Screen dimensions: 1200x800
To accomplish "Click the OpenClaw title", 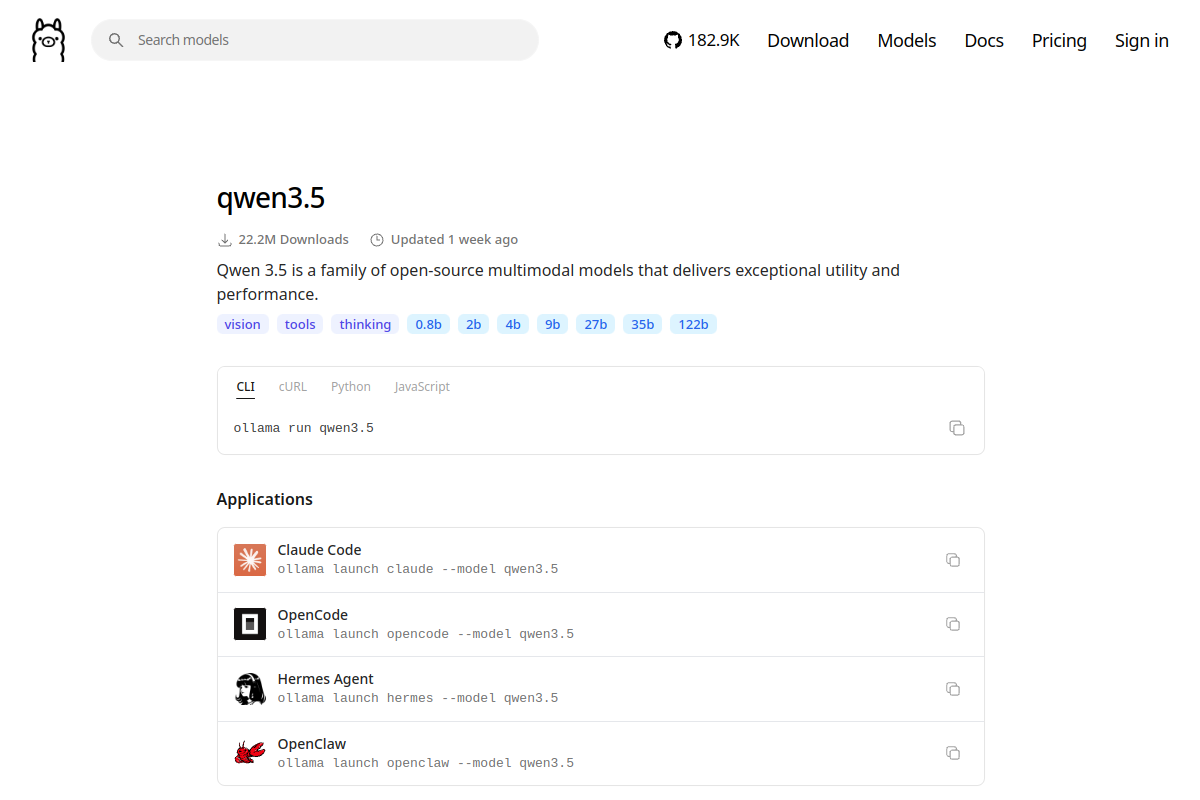I will (x=312, y=744).
